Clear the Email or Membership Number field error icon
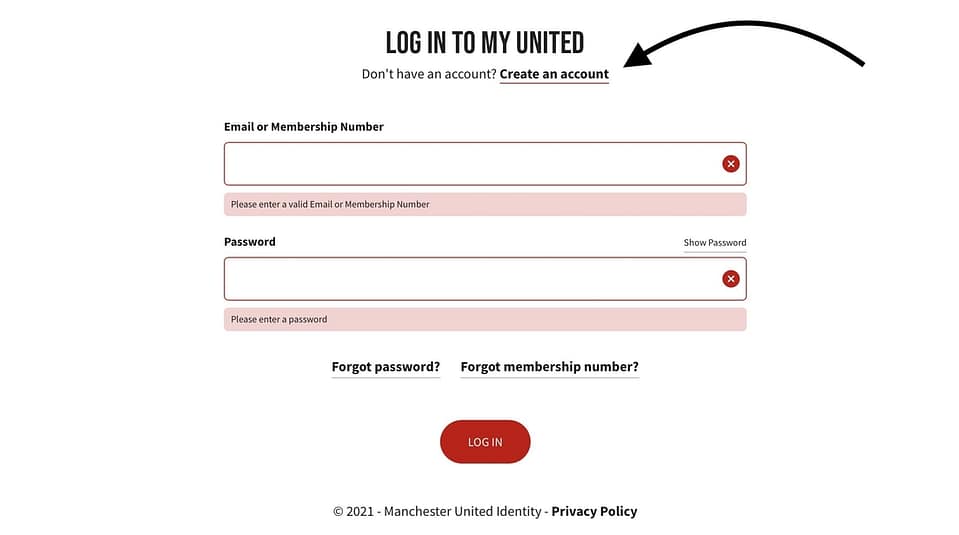959x535 pixels. tap(731, 164)
